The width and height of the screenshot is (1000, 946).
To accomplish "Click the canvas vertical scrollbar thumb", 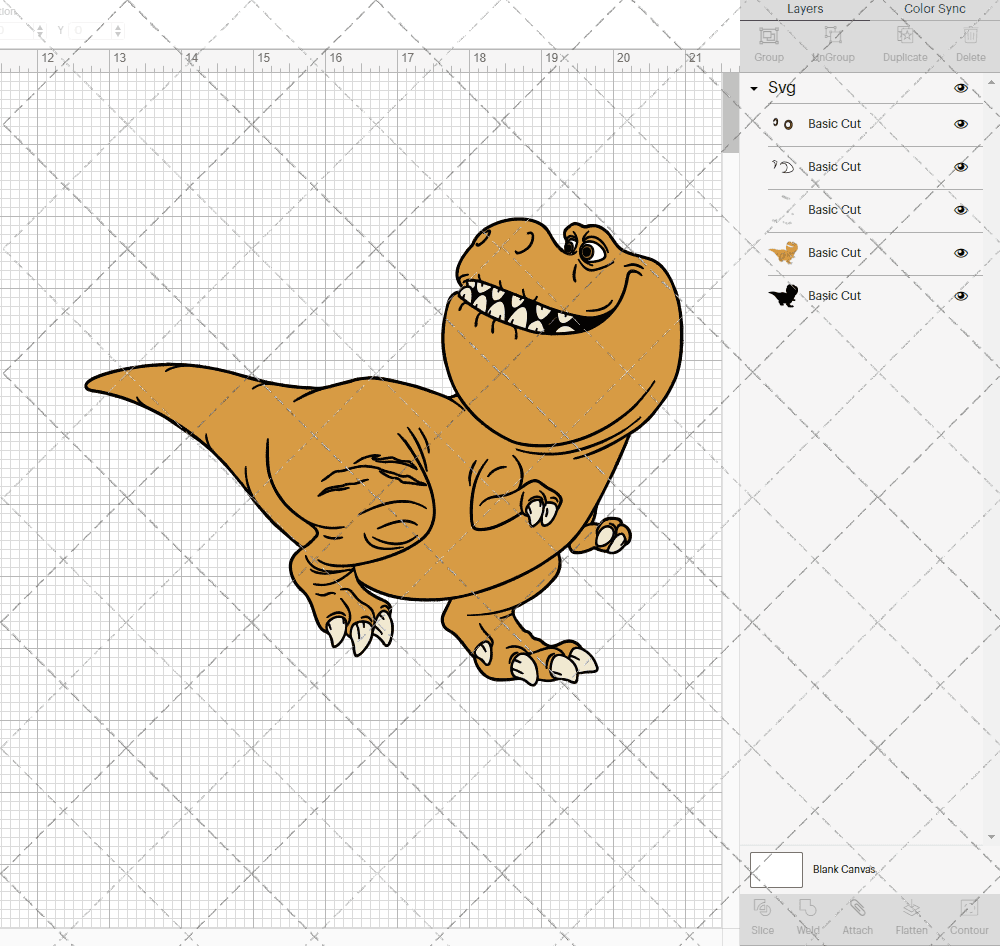I will tap(730, 112).
